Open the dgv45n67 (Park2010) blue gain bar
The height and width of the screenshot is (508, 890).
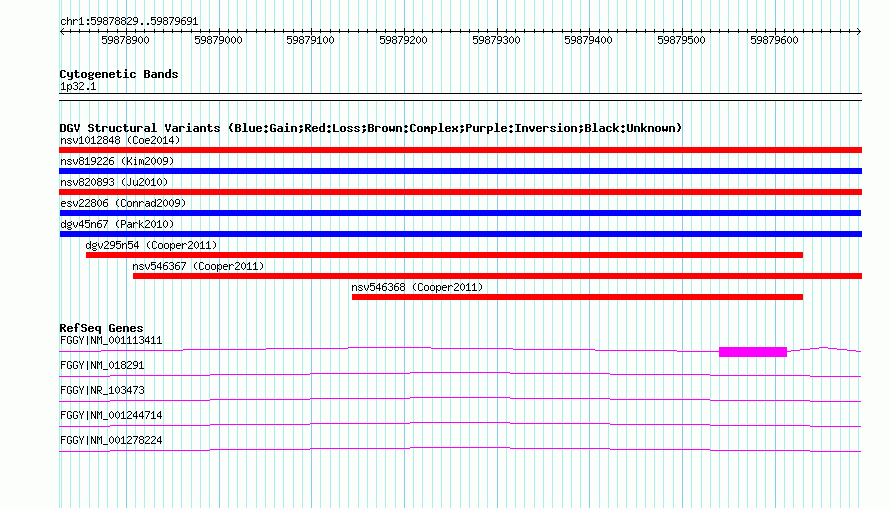click(460, 234)
